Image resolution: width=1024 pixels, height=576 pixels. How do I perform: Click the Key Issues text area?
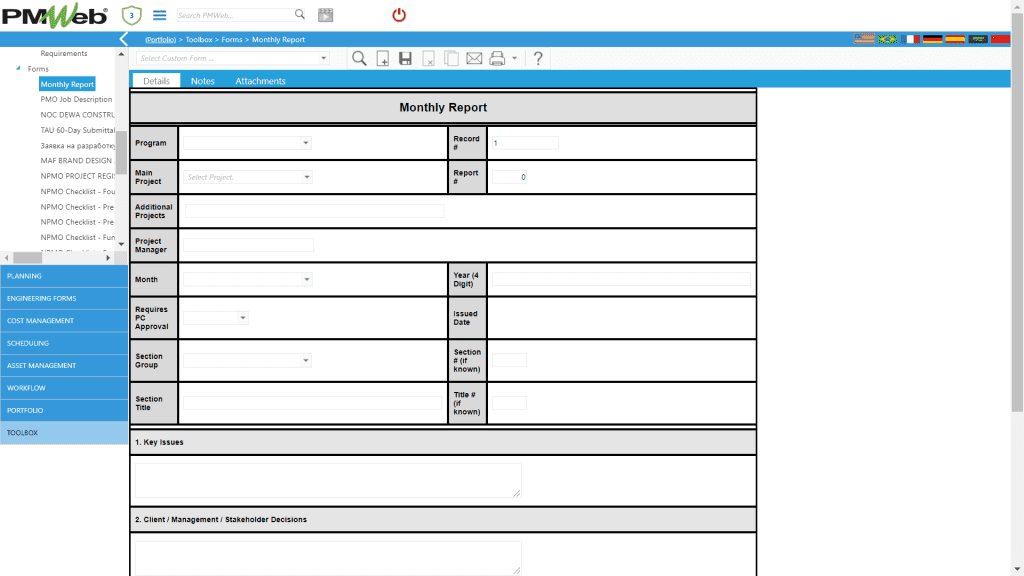click(x=328, y=481)
